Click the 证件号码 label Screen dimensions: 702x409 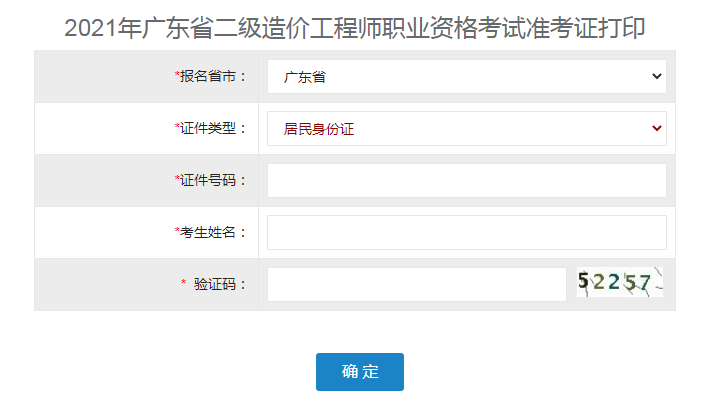213,180
